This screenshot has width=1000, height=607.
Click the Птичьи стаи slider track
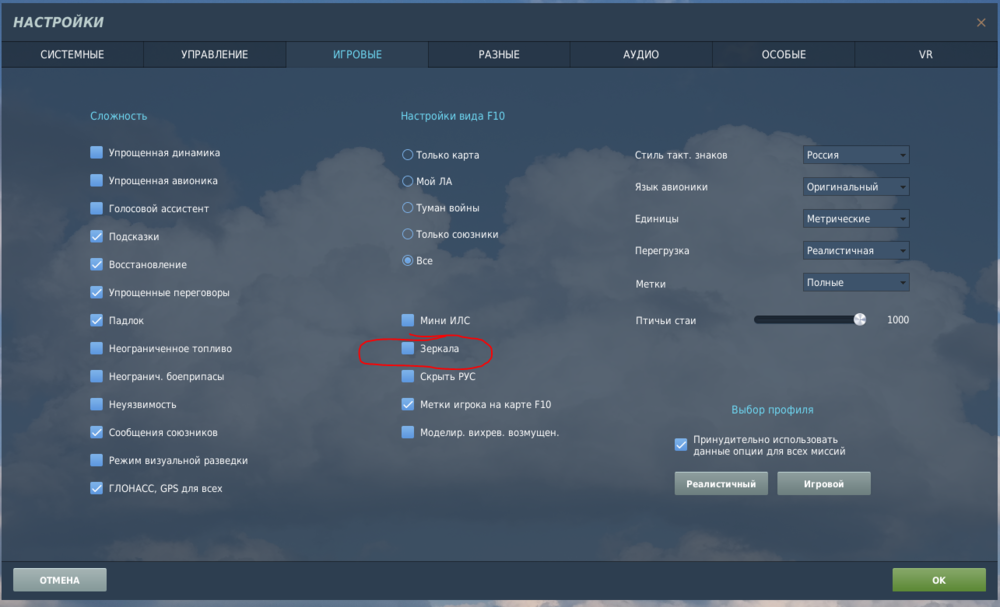click(808, 319)
